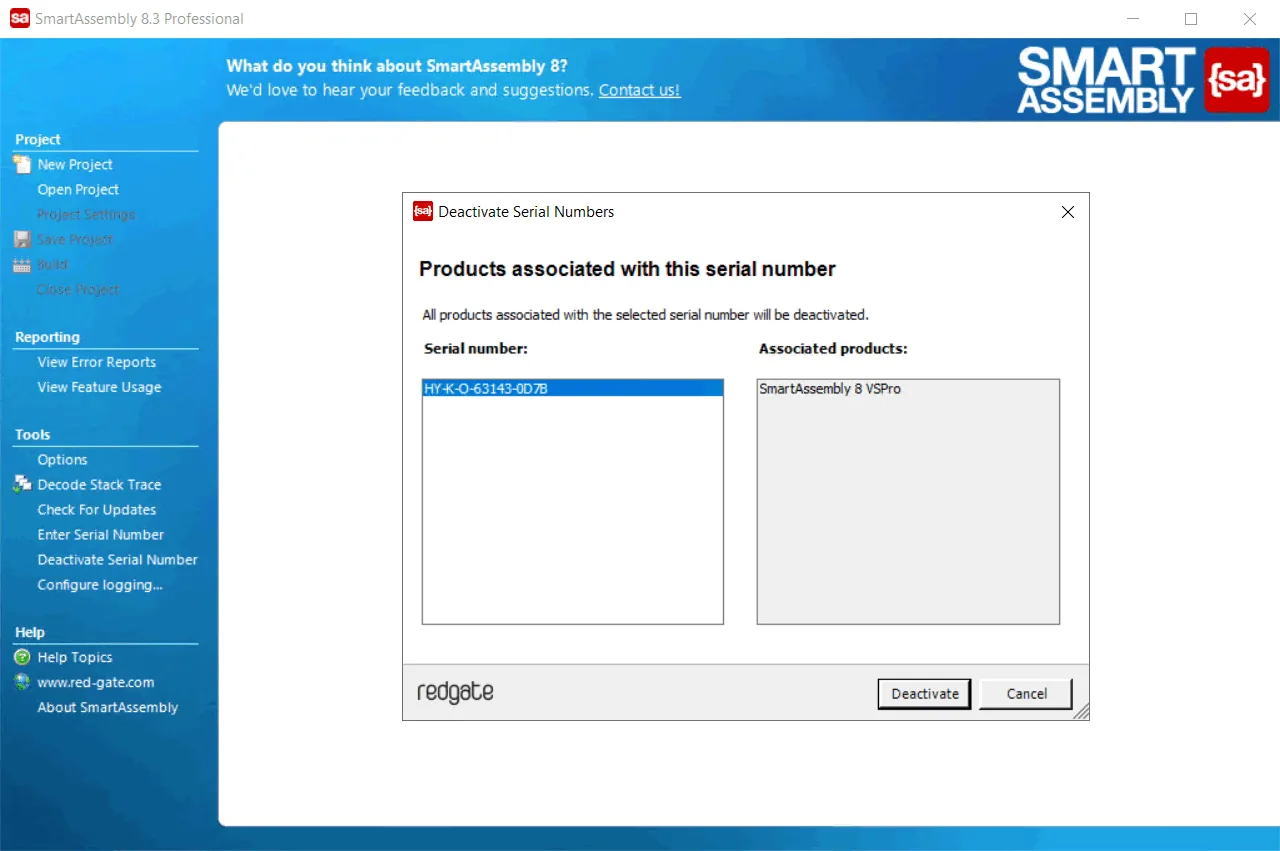Choose Check For Updates

pos(97,509)
